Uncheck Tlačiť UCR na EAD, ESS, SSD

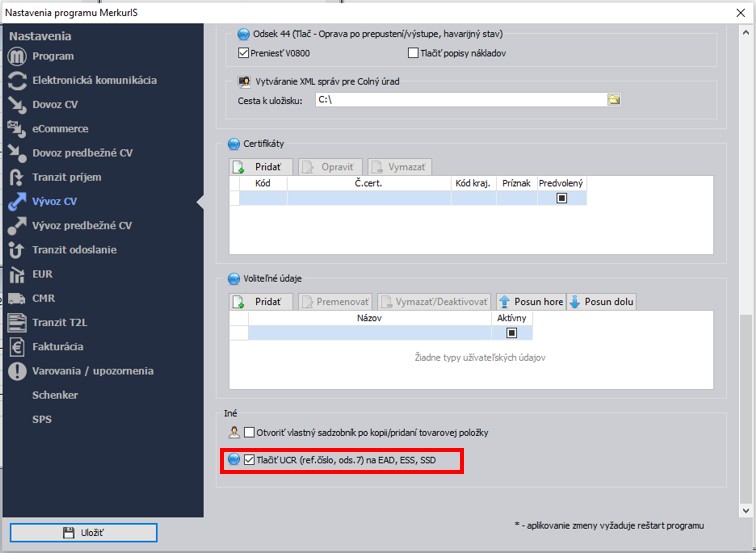(x=249, y=459)
